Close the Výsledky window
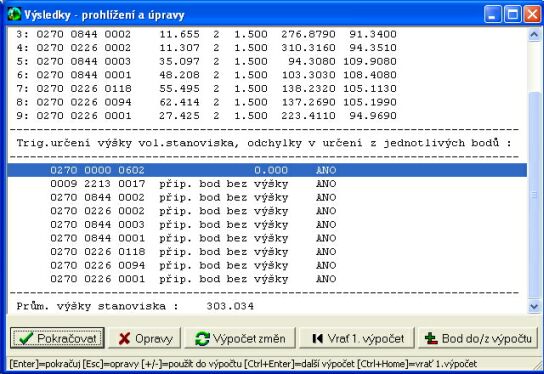 click(532, 14)
